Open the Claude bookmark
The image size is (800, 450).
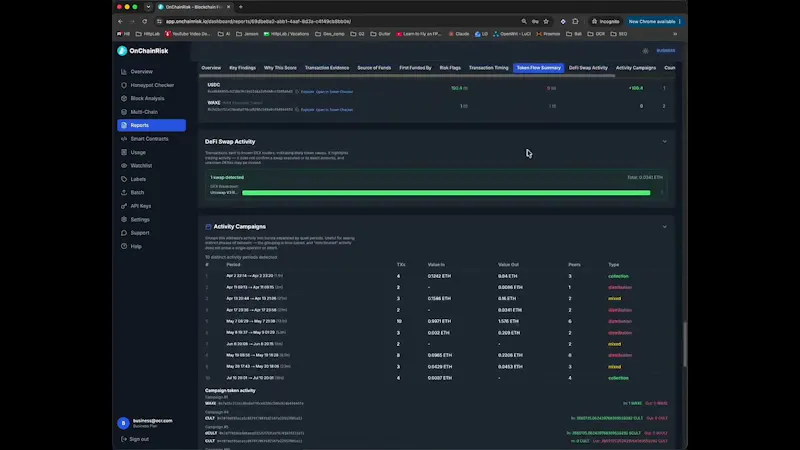point(459,34)
